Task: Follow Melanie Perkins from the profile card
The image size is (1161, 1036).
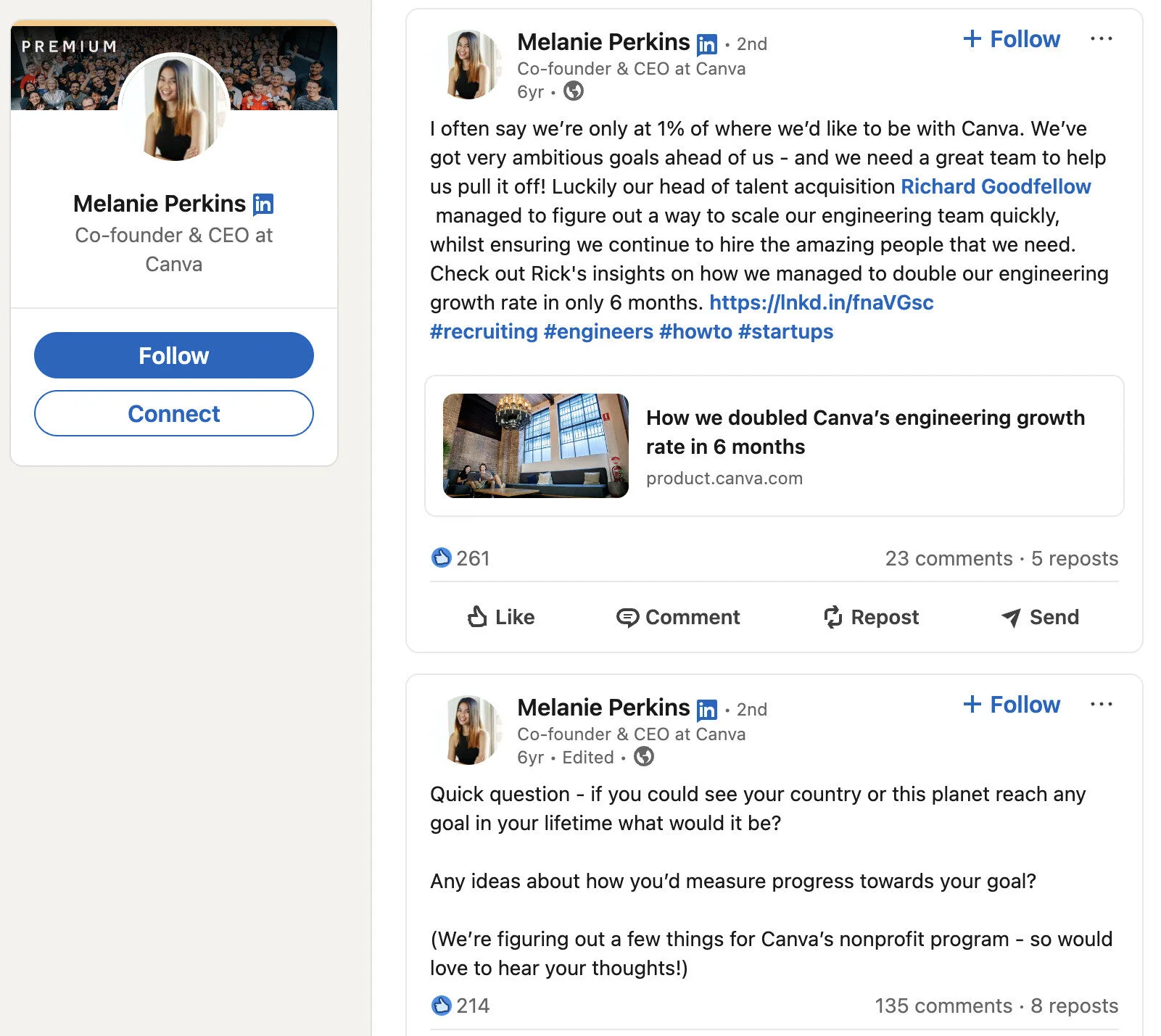Action: [173, 355]
